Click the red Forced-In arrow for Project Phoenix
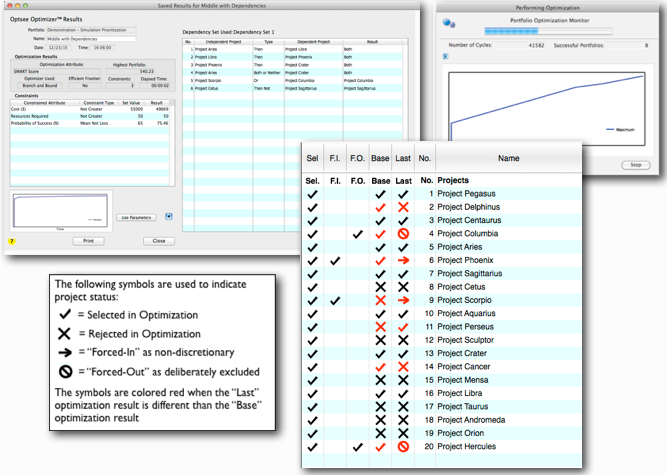The image size is (667, 475). tap(403, 260)
